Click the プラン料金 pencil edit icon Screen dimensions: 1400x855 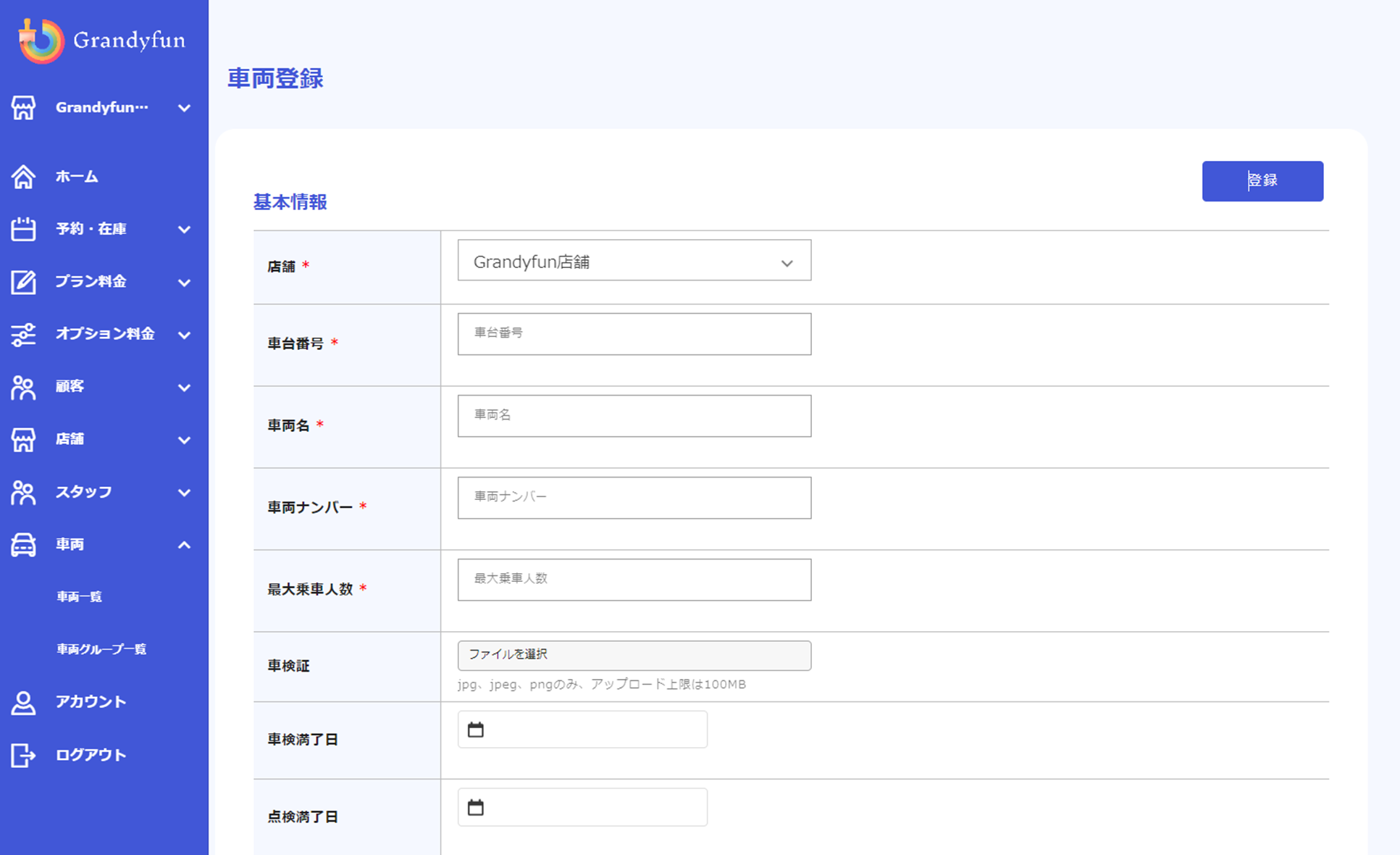(x=23, y=281)
